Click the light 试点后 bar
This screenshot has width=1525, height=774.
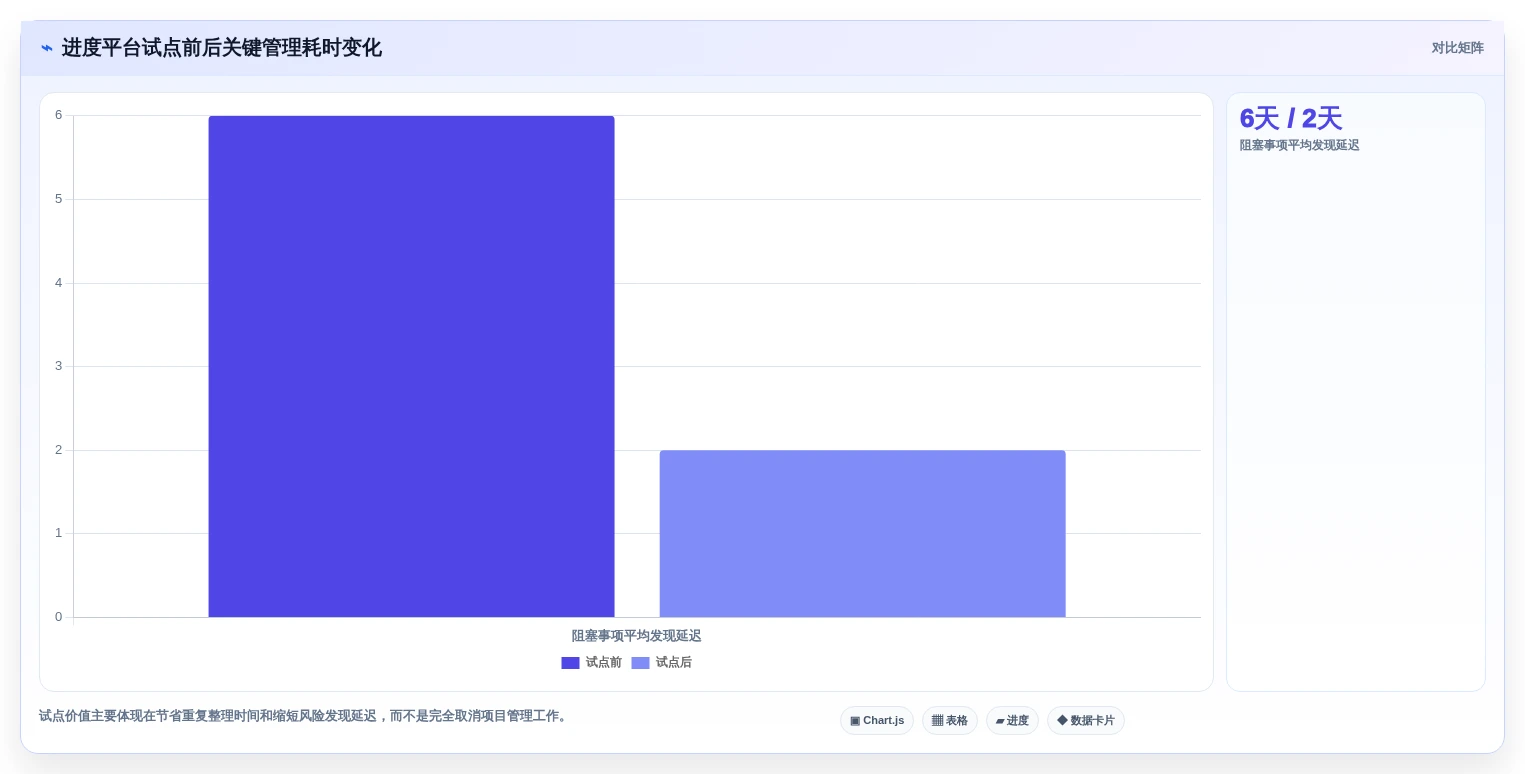coord(862,533)
